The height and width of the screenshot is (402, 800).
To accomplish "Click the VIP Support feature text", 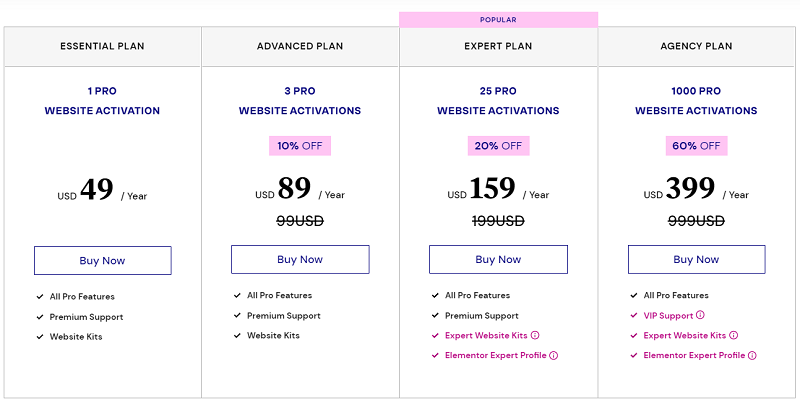I will [x=668, y=316].
